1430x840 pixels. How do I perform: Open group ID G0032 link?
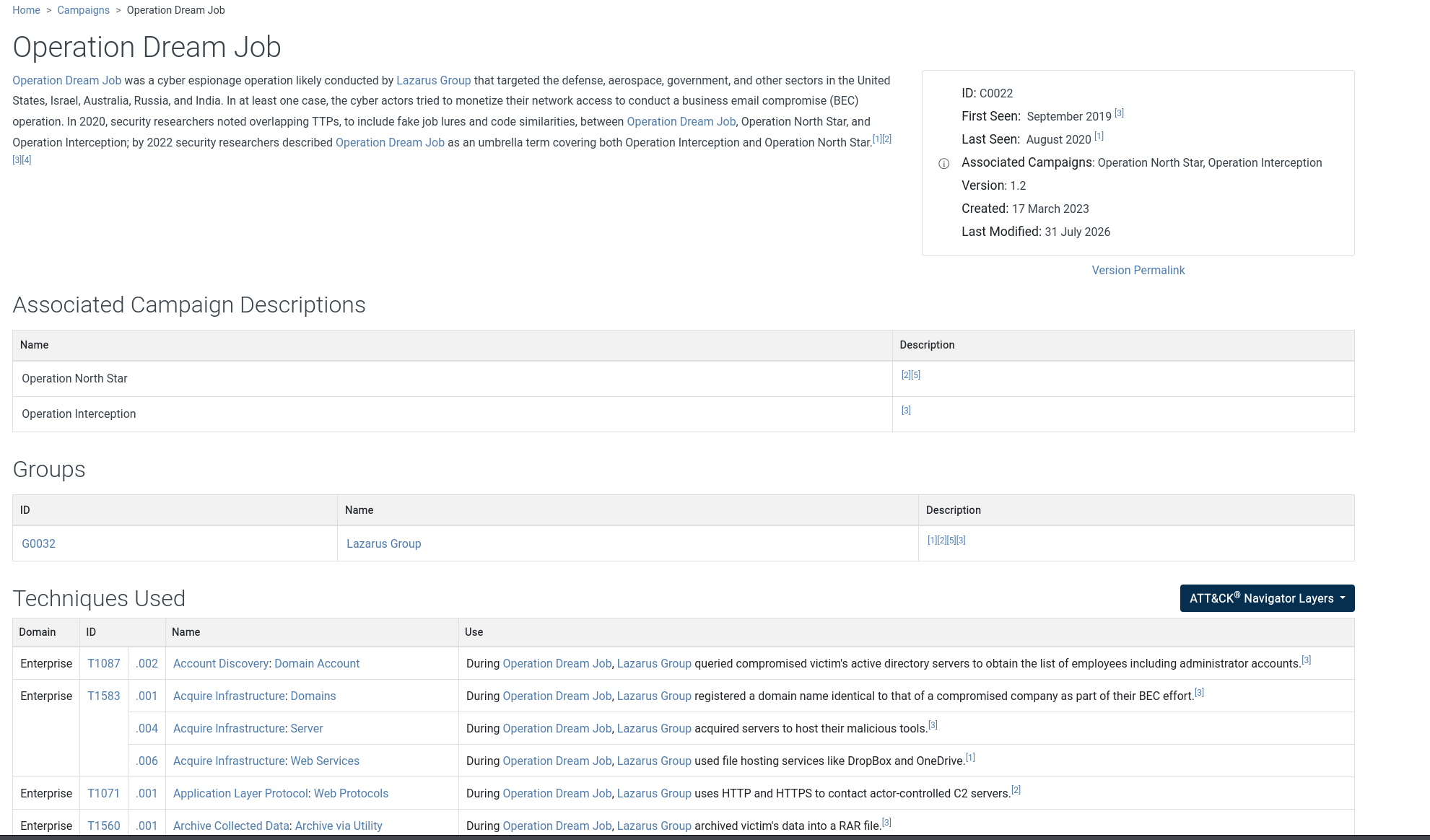coord(38,543)
